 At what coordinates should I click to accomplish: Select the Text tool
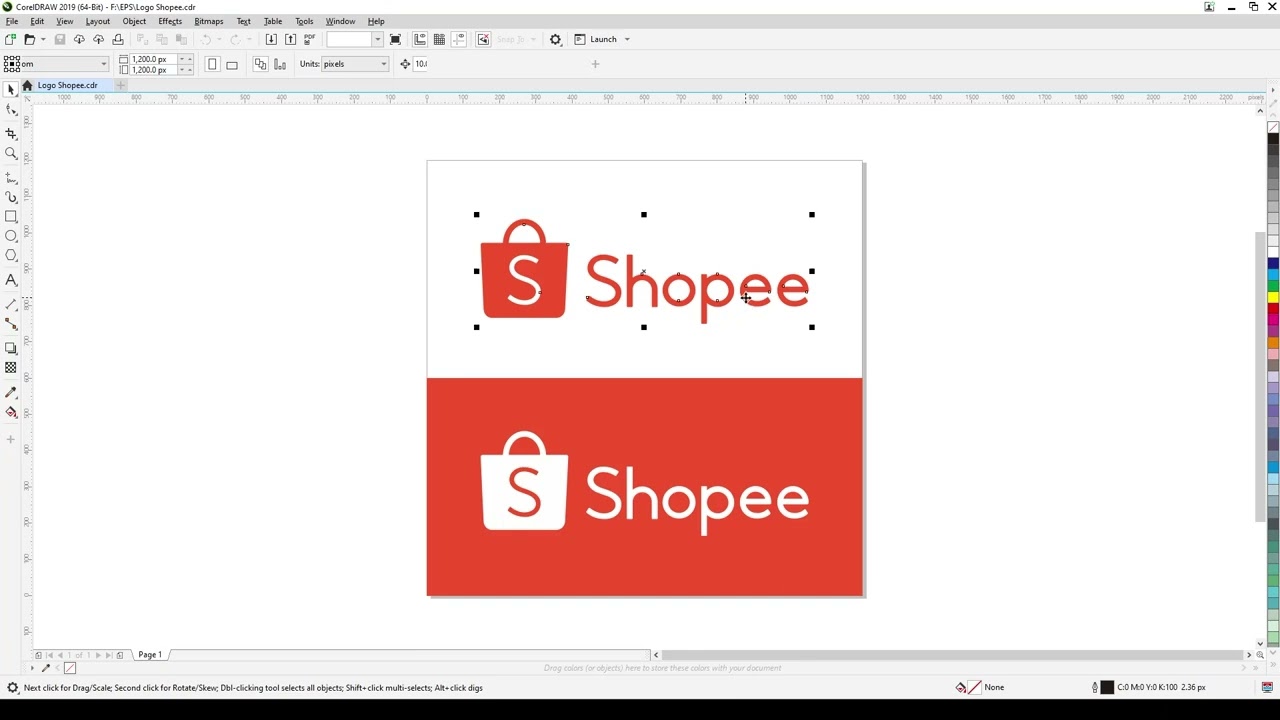point(11,280)
